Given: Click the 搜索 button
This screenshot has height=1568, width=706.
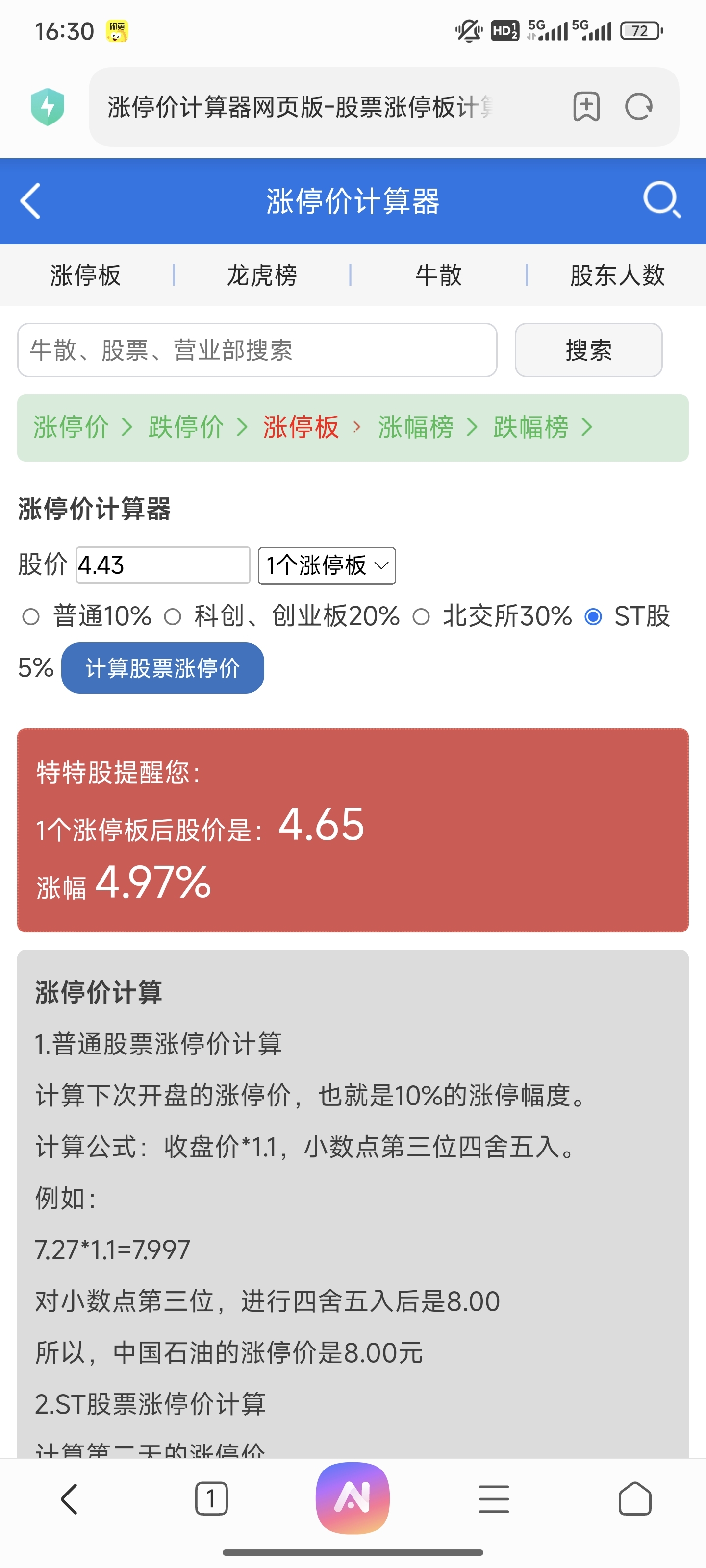Looking at the screenshot, I should tap(588, 350).
